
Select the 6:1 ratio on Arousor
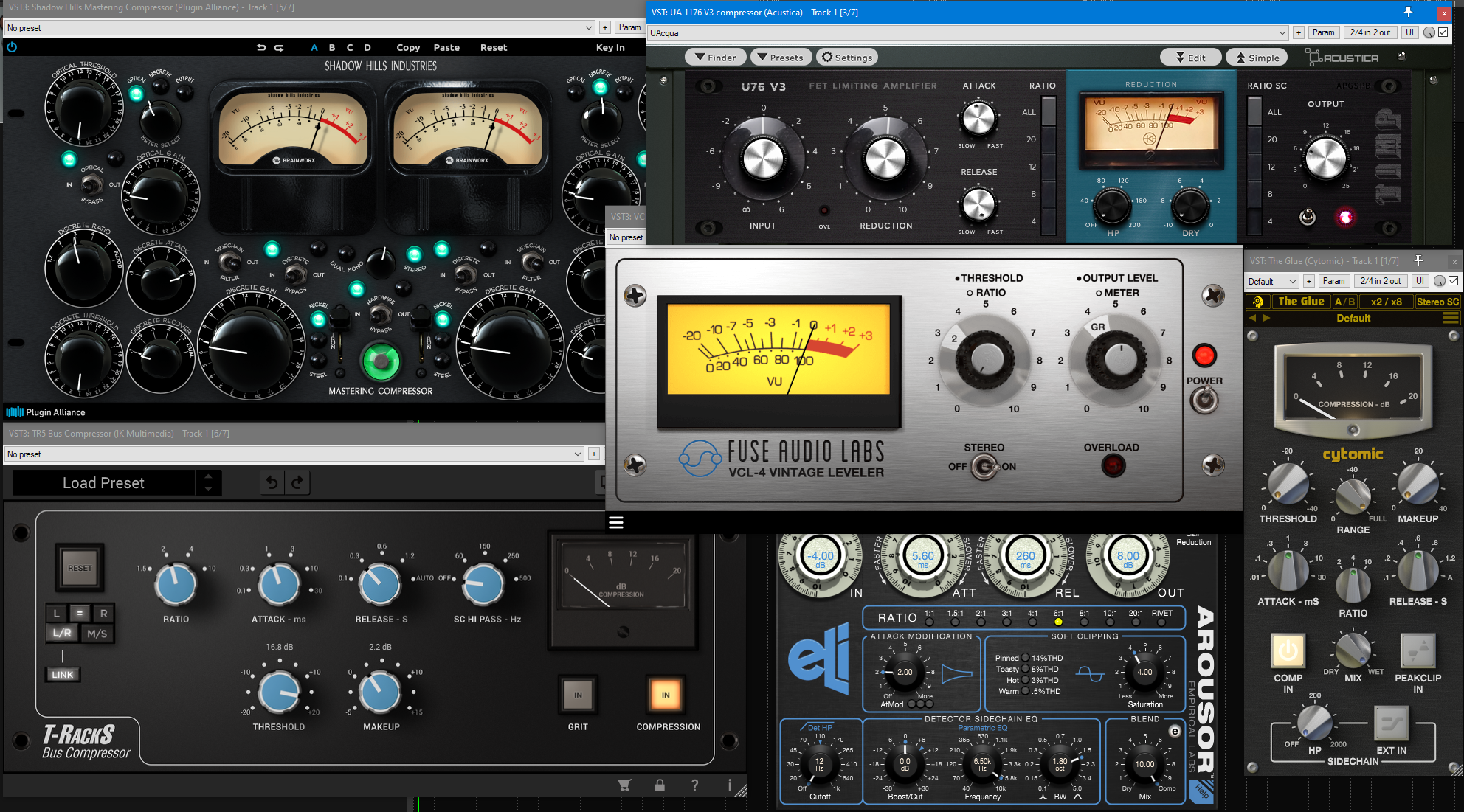point(1058,622)
